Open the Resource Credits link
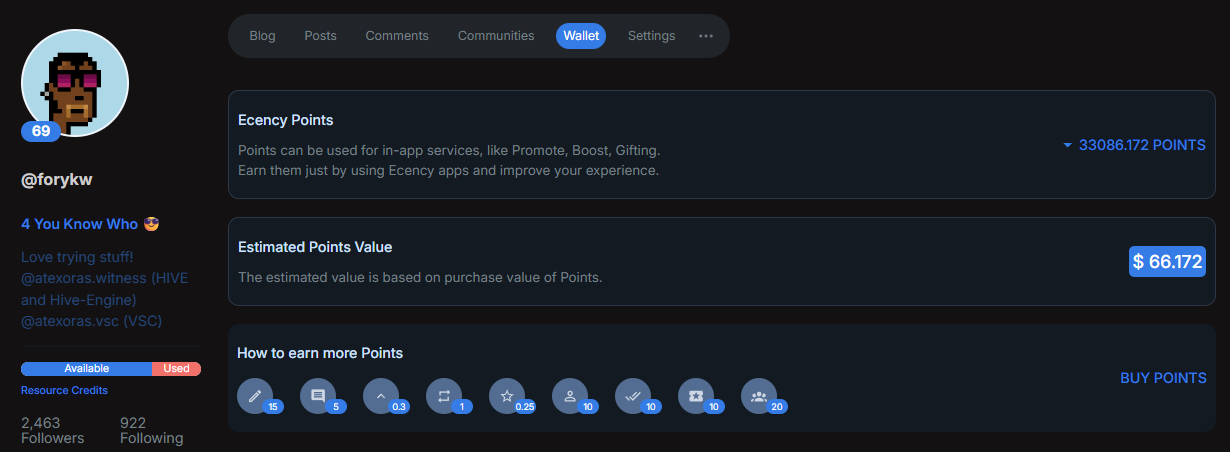Image resolution: width=1230 pixels, height=452 pixels. pyautogui.click(x=64, y=390)
